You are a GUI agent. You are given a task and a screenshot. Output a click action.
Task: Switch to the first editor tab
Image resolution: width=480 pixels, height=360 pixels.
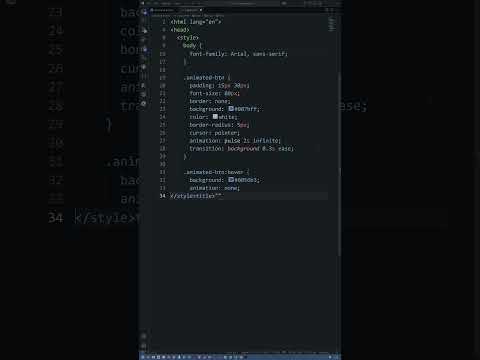coord(161,10)
